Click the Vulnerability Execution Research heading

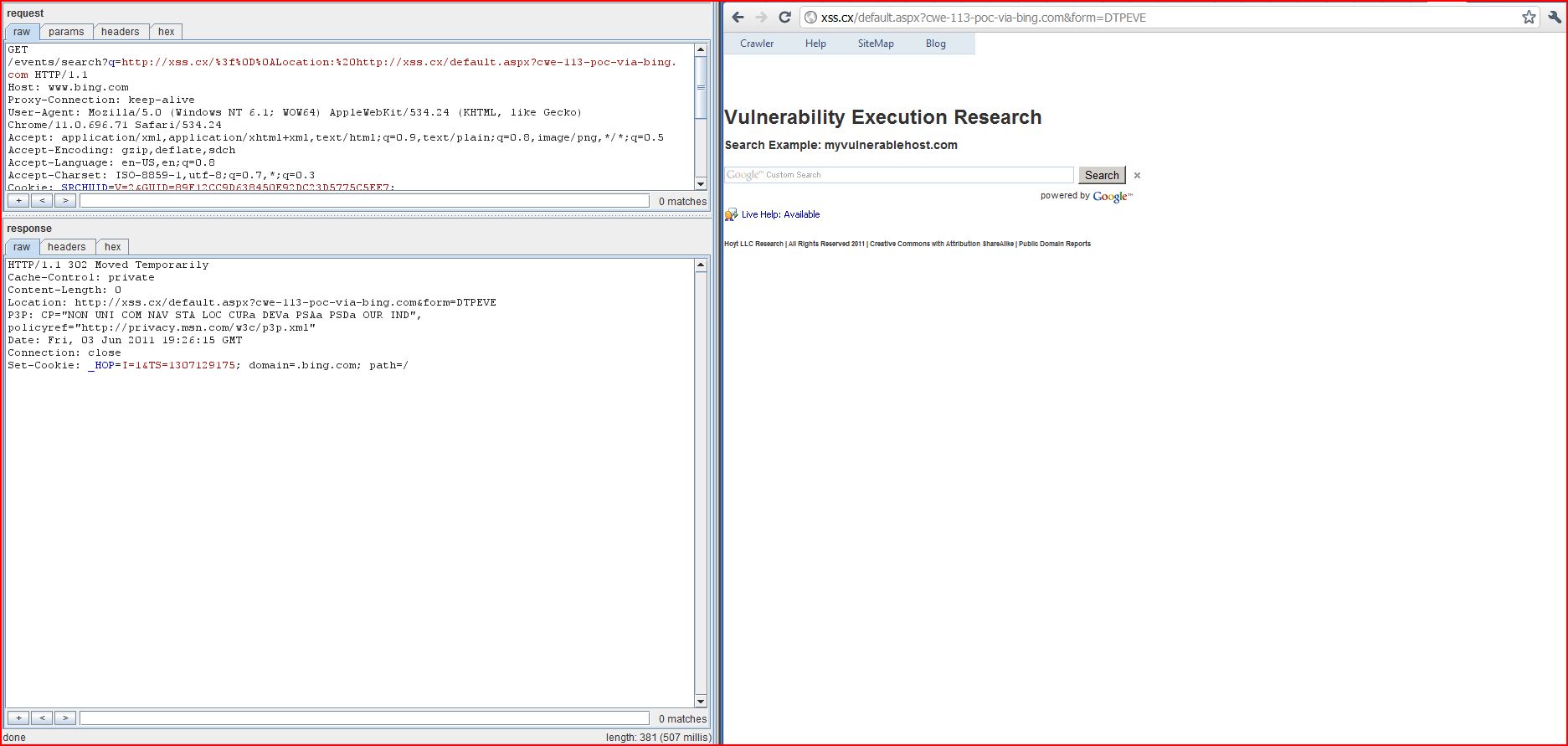tap(883, 117)
